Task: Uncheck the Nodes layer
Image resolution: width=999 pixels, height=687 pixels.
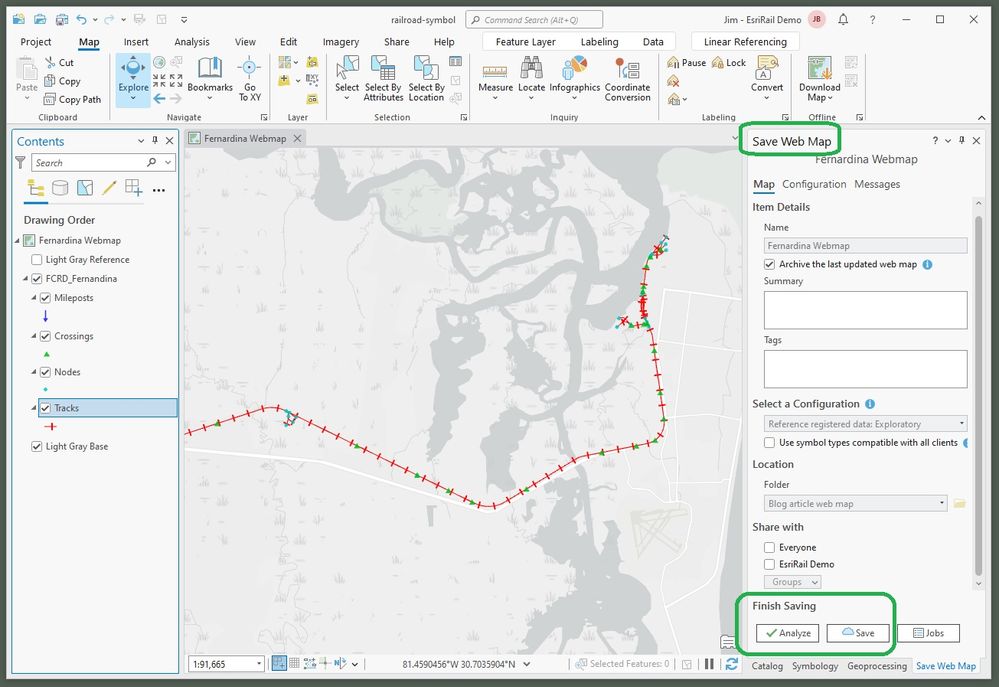Action: coord(45,372)
